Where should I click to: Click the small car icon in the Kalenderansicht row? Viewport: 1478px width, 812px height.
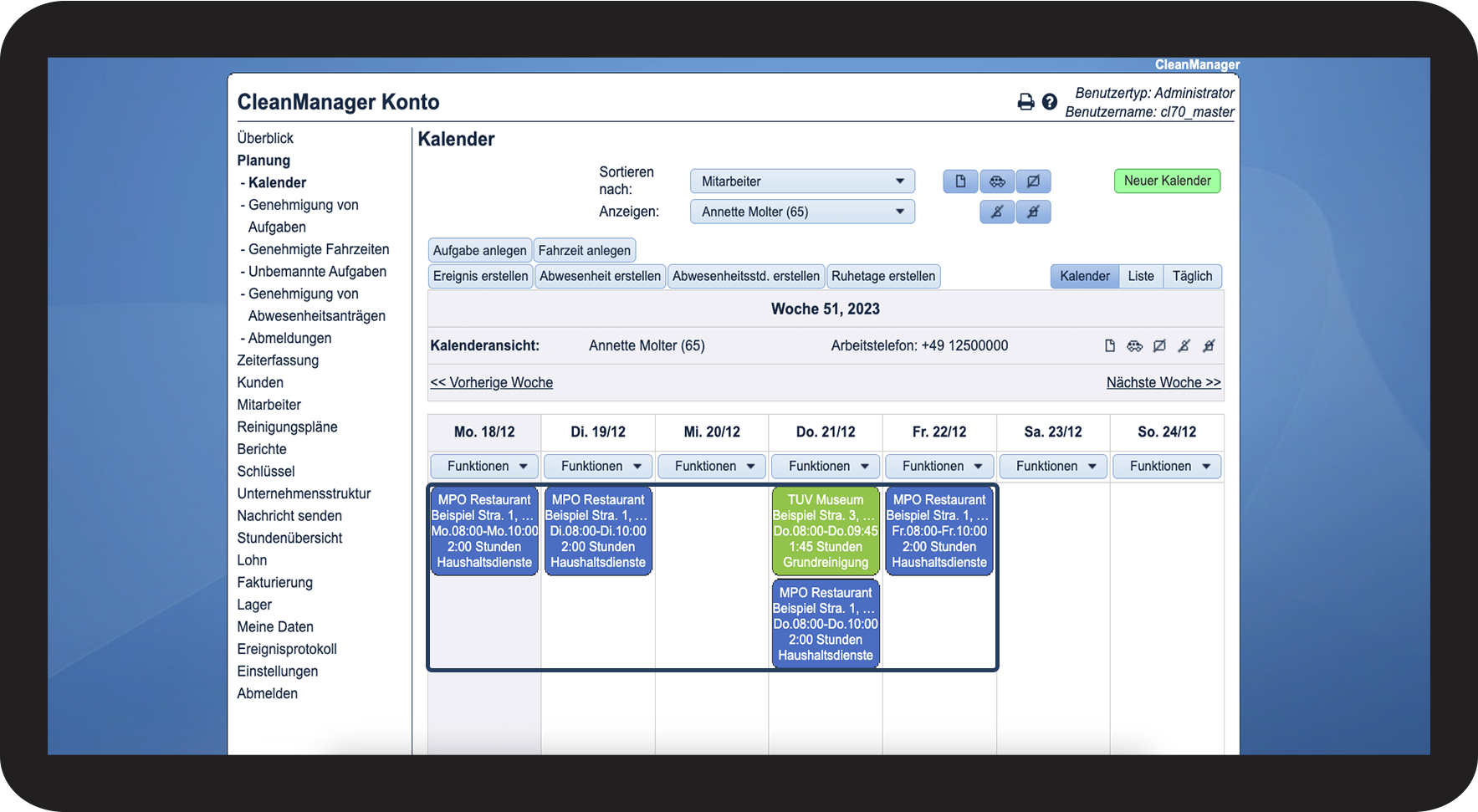1134,345
